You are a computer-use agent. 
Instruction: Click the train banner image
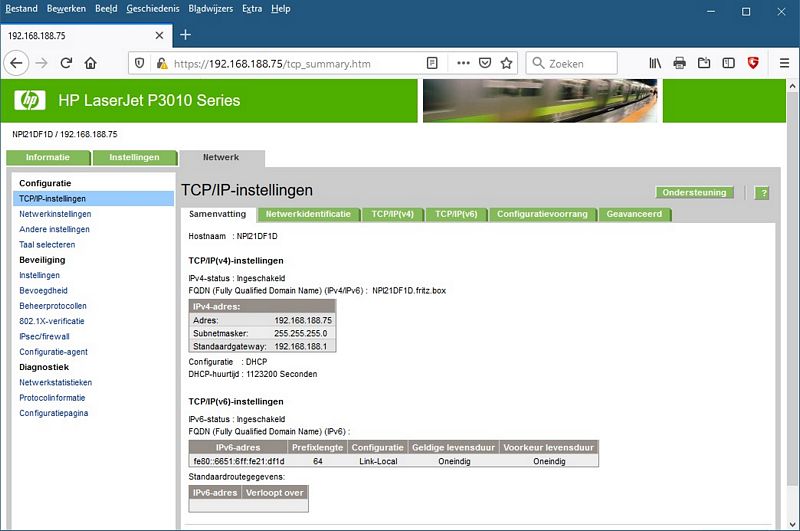[x=540, y=100]
